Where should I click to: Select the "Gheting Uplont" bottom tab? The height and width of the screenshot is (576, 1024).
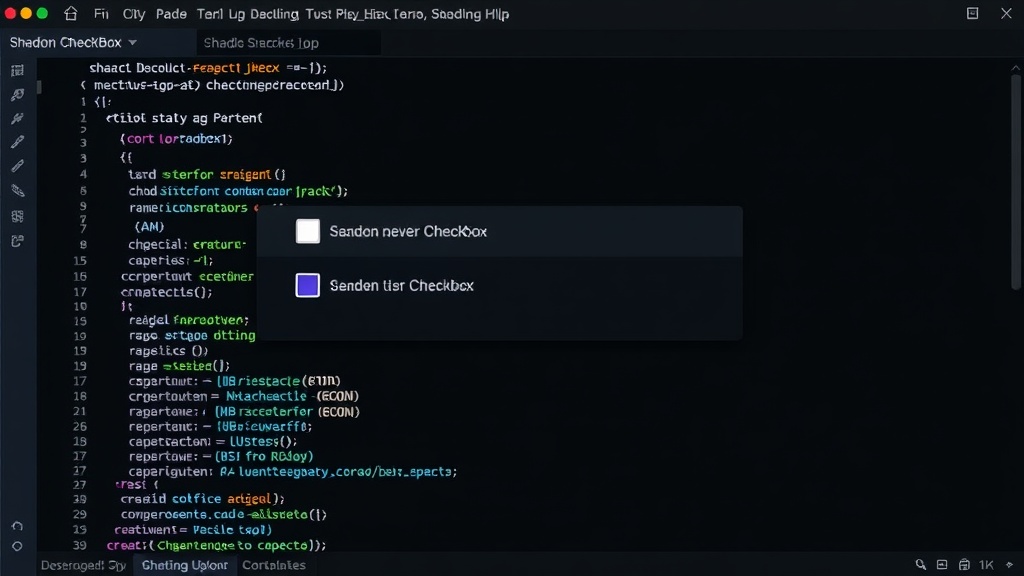pos(185,565)
